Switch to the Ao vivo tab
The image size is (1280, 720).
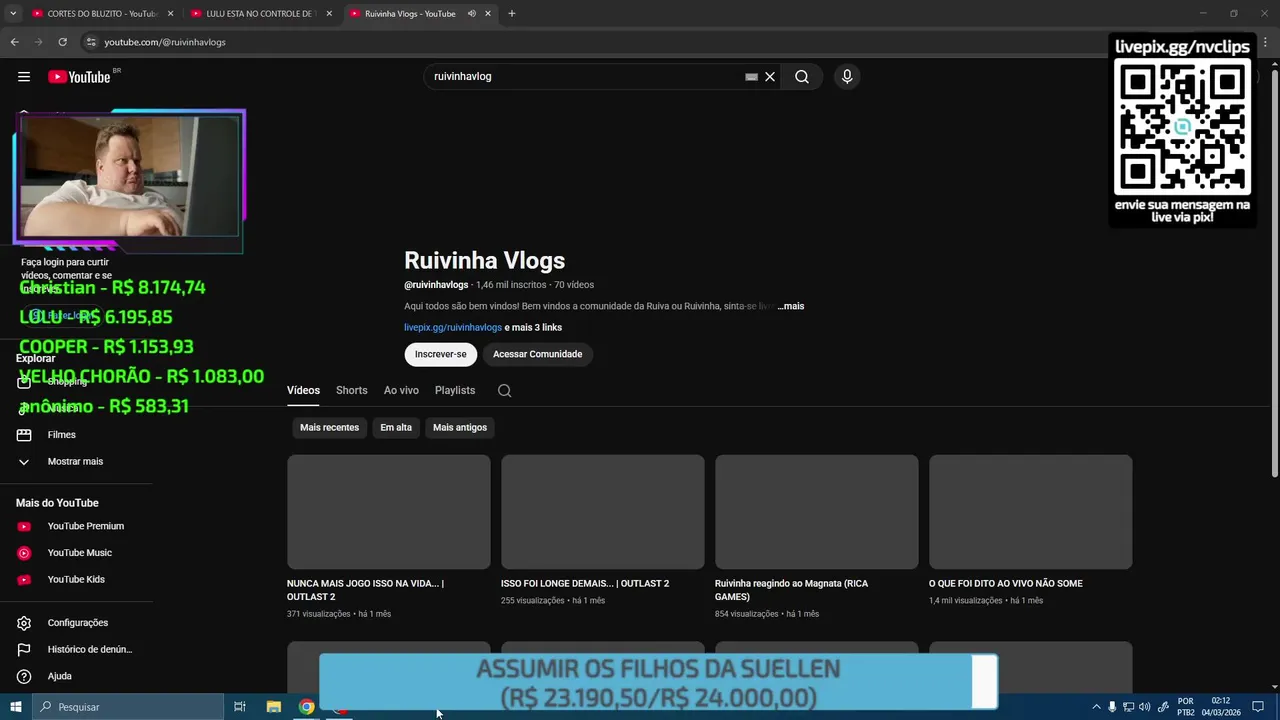(x=401, y=391)
